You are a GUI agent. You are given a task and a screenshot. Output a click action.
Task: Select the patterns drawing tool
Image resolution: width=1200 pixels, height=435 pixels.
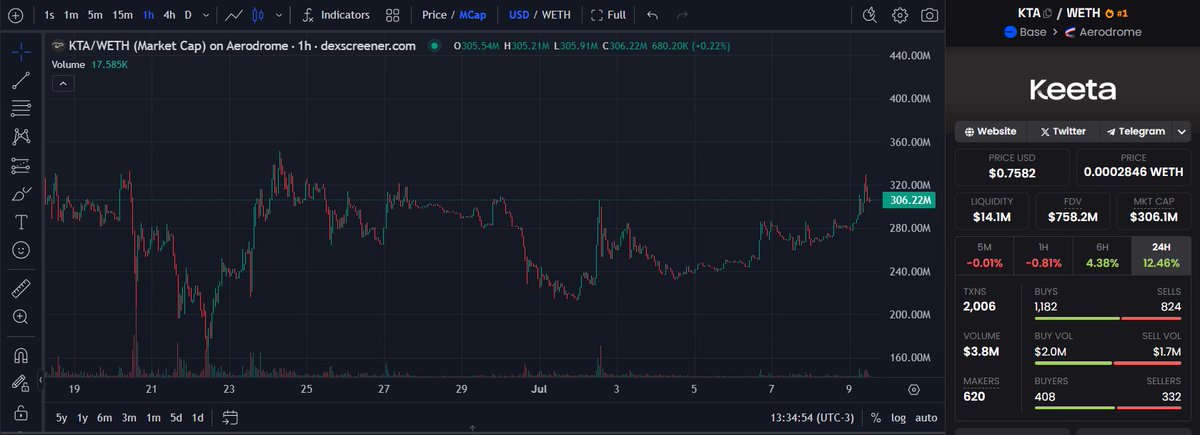[x=21, y=136]
